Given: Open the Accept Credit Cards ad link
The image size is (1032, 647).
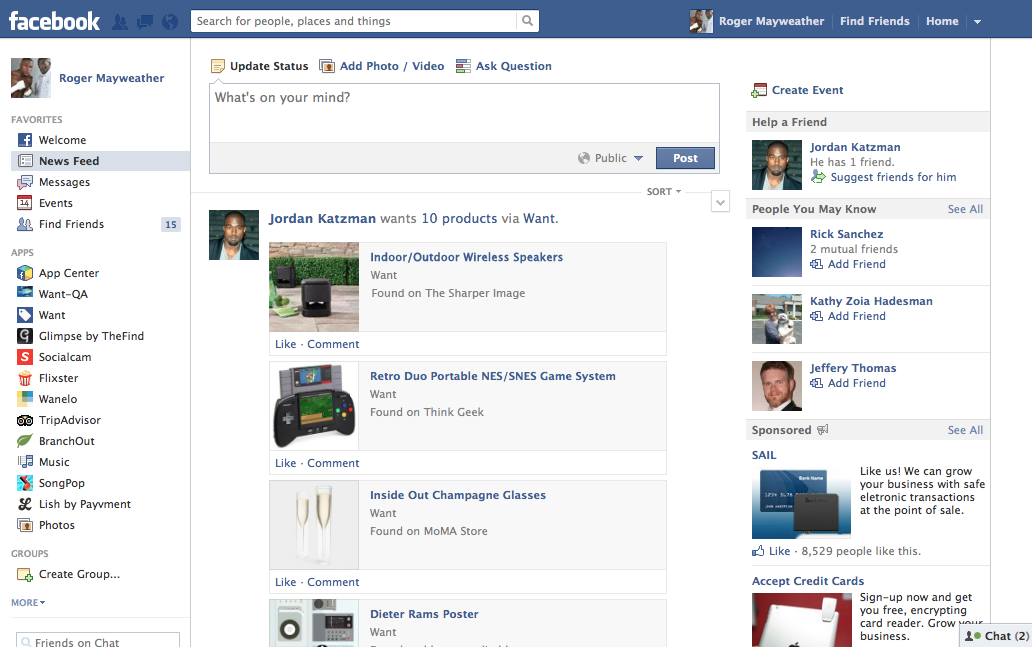Looking at the screenshot, I should point(808,581).
